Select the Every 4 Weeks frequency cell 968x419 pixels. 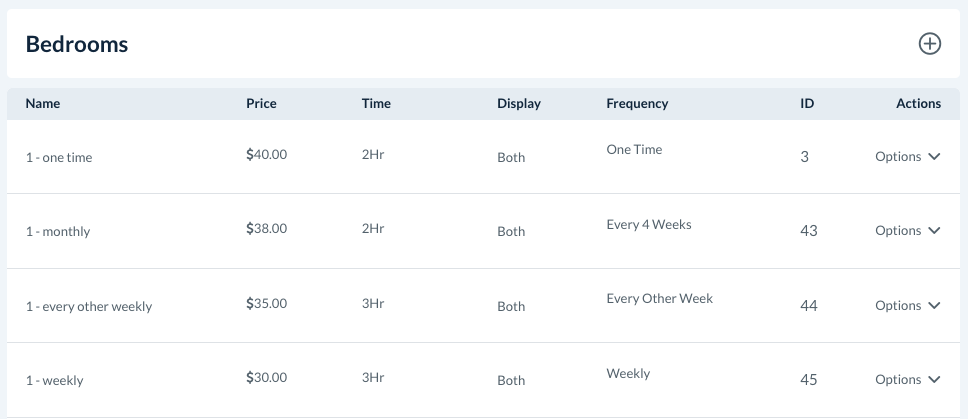click(x=649, y=225)
